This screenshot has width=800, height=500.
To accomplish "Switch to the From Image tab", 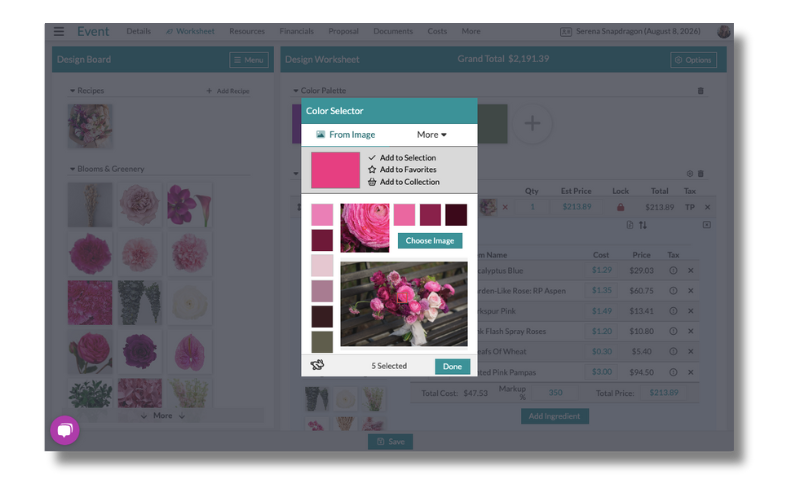I will (x=346, y=135).
